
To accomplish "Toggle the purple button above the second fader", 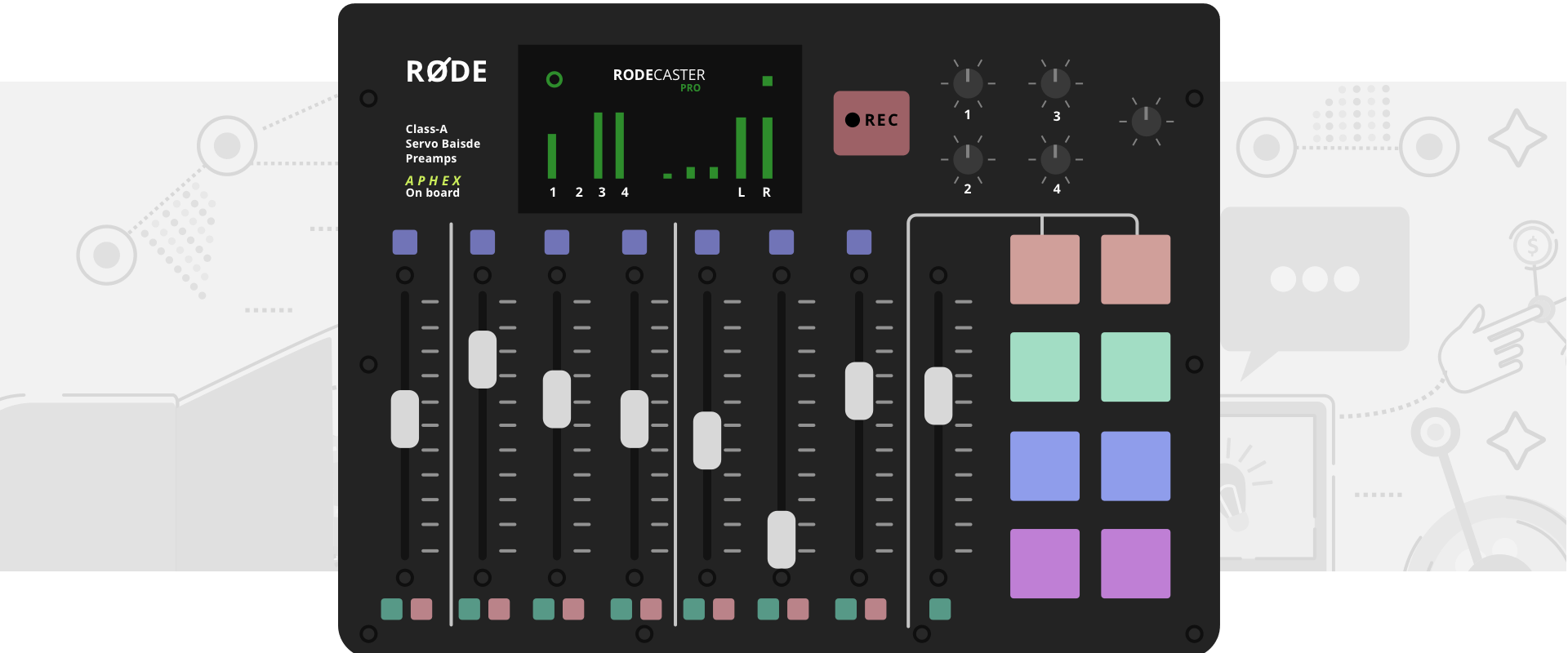I will pos(483,242).
